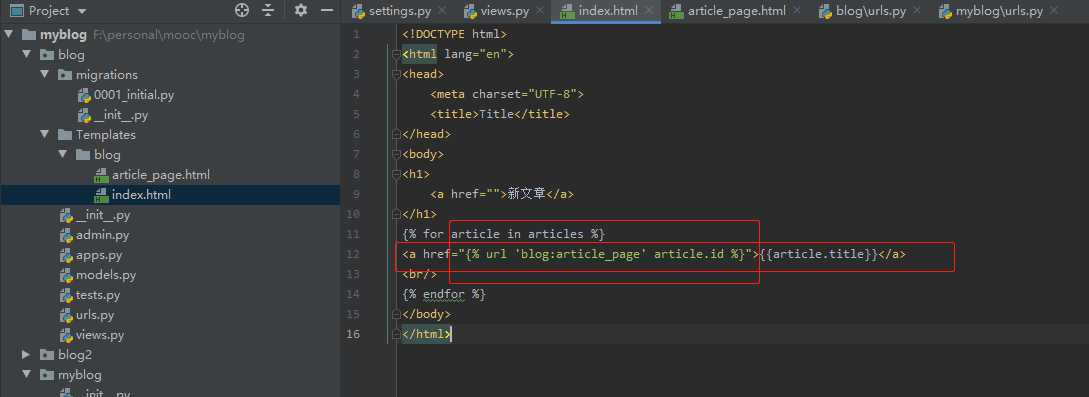Click the endfor template tag

tap(444, 294)
